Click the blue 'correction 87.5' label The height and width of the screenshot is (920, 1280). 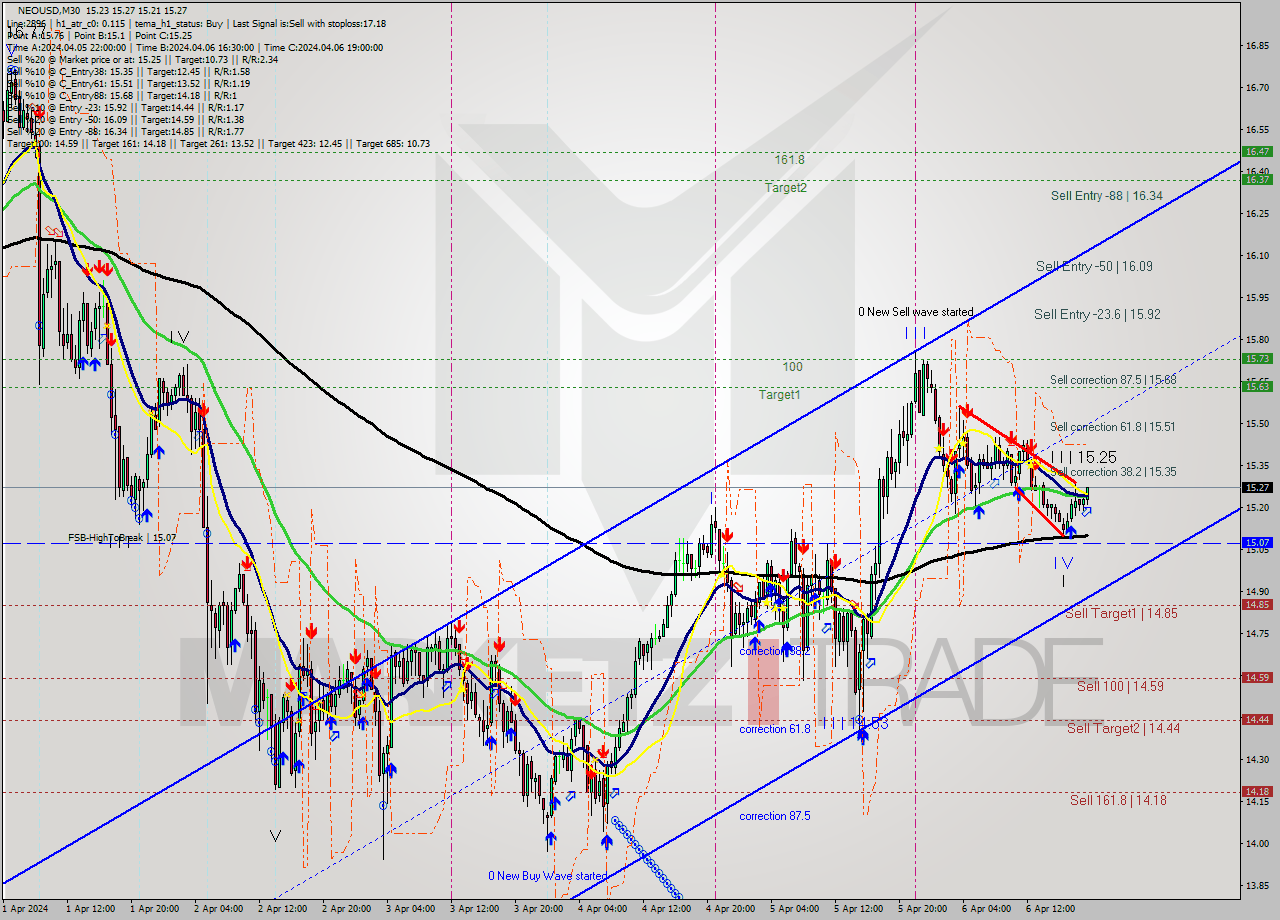point(775,817)
